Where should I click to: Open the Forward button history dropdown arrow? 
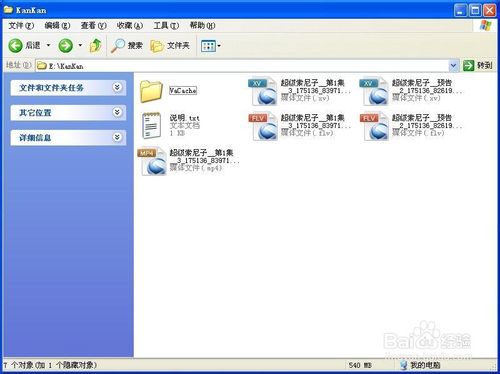point(80,45)
